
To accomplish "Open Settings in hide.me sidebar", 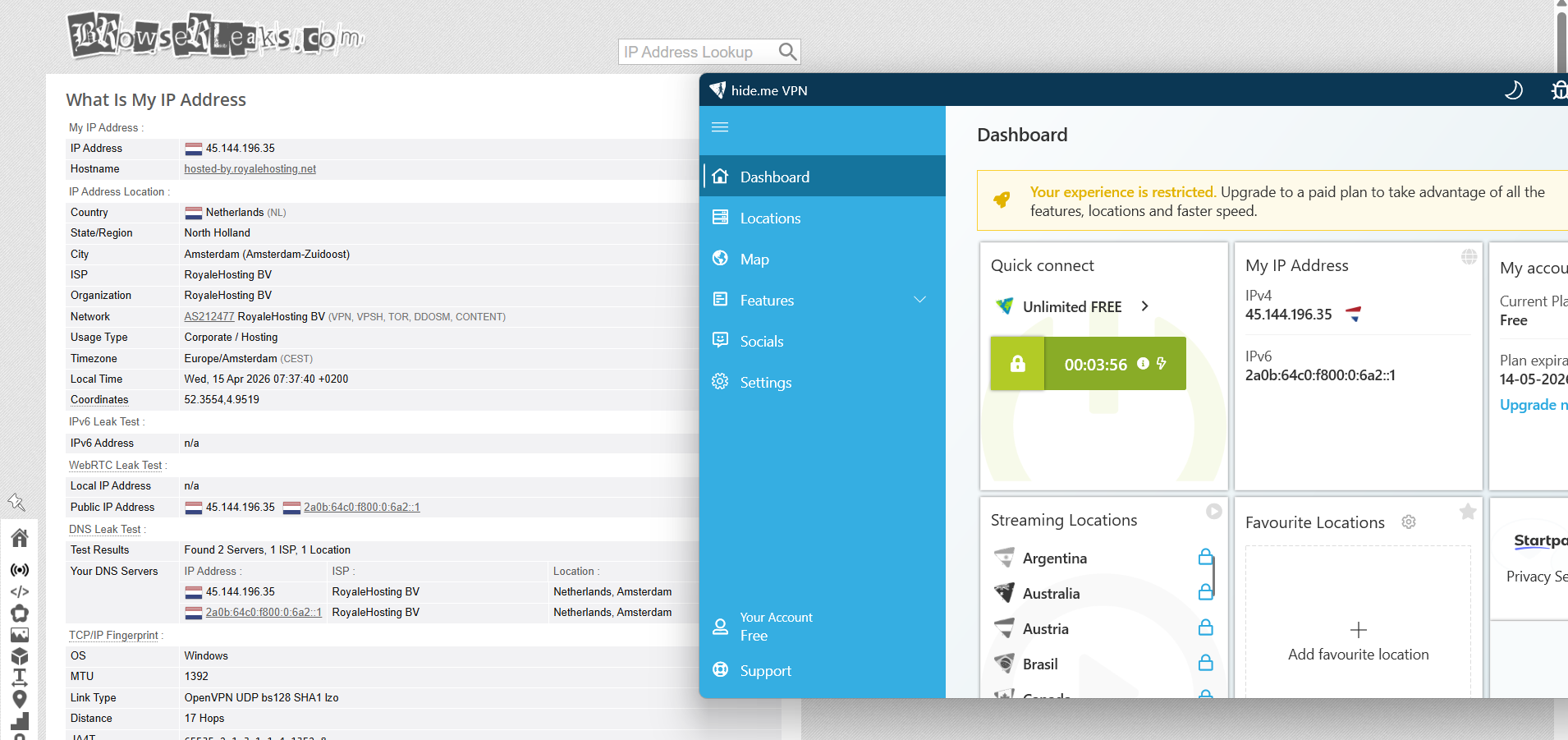I will [x=824, y=382].
